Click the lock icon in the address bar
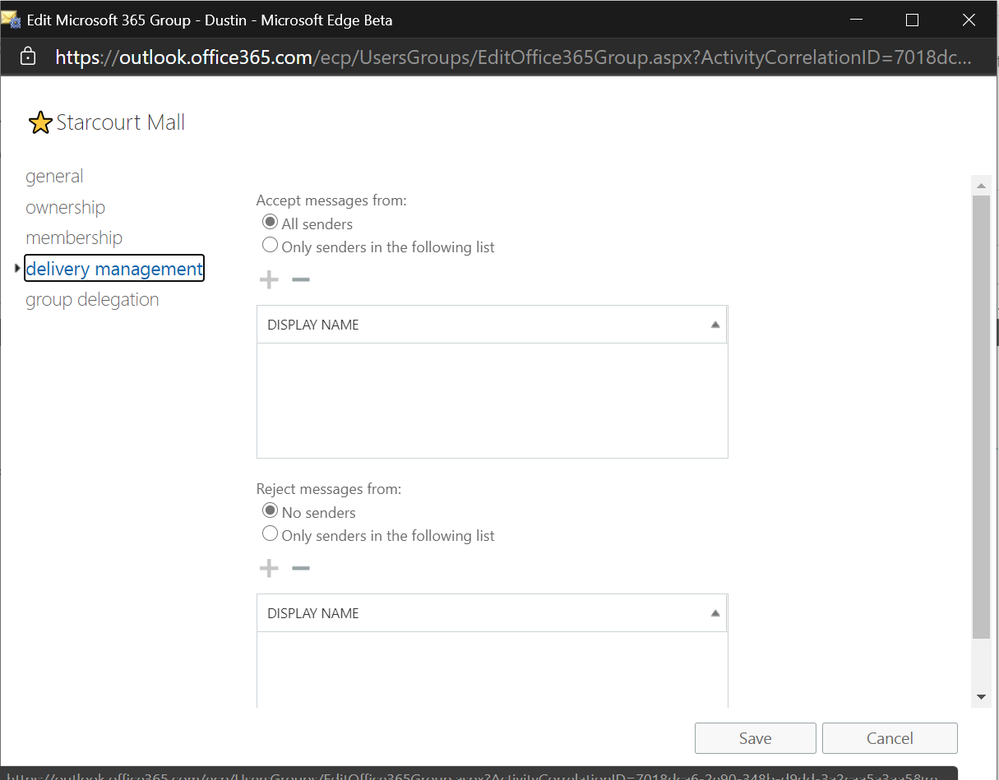The height and width of the screenshot is (780, 999). (28, 57)
